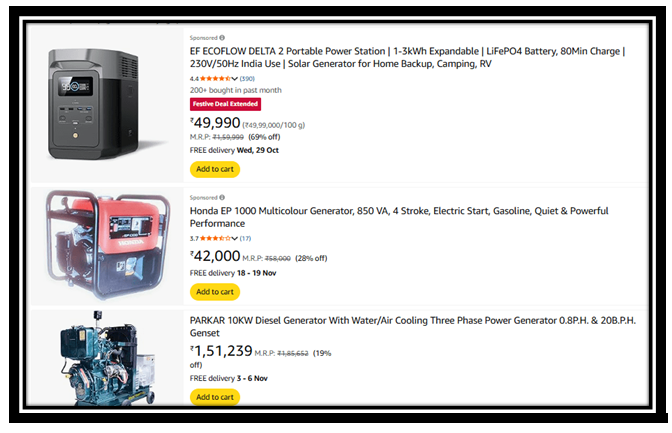Open the EcoFlow ratings breakdown chevron

coord(235,78)
